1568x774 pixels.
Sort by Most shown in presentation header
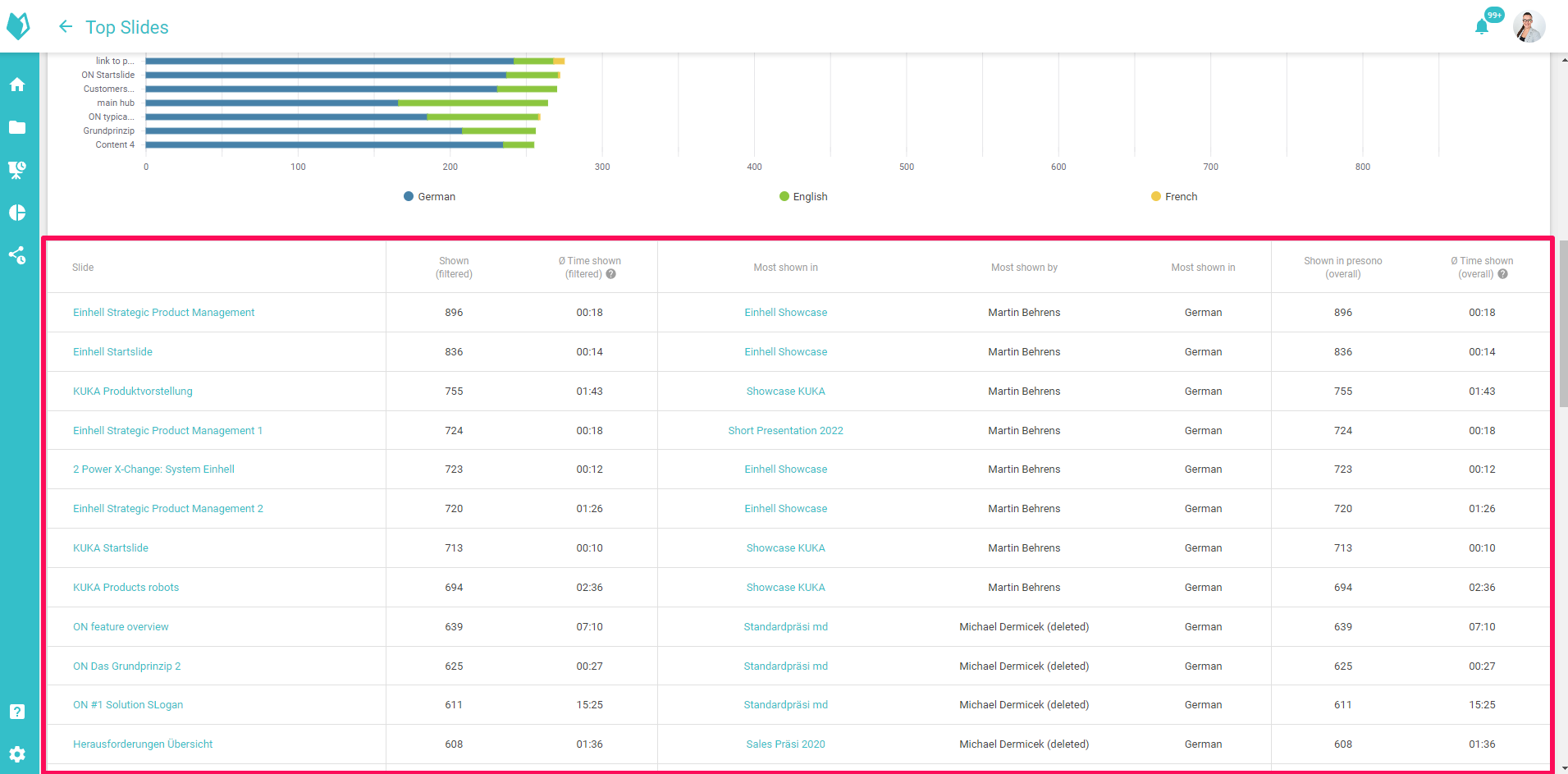785,268
